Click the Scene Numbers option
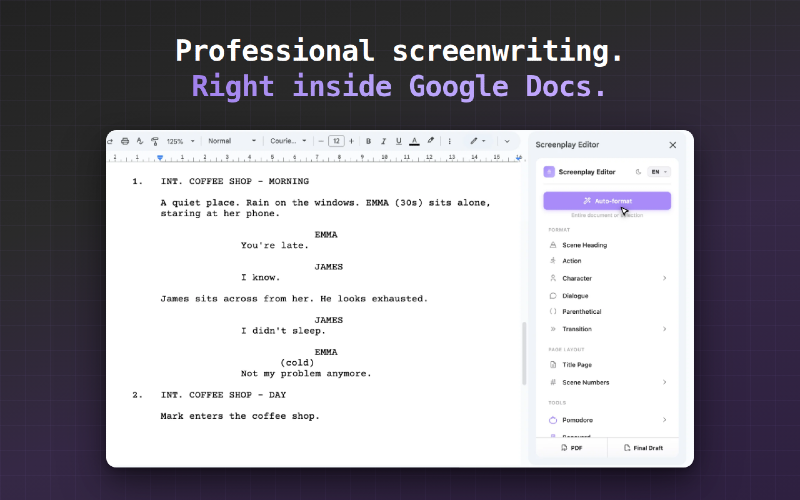This screenshot has width=800, height=500. [607, 382]
